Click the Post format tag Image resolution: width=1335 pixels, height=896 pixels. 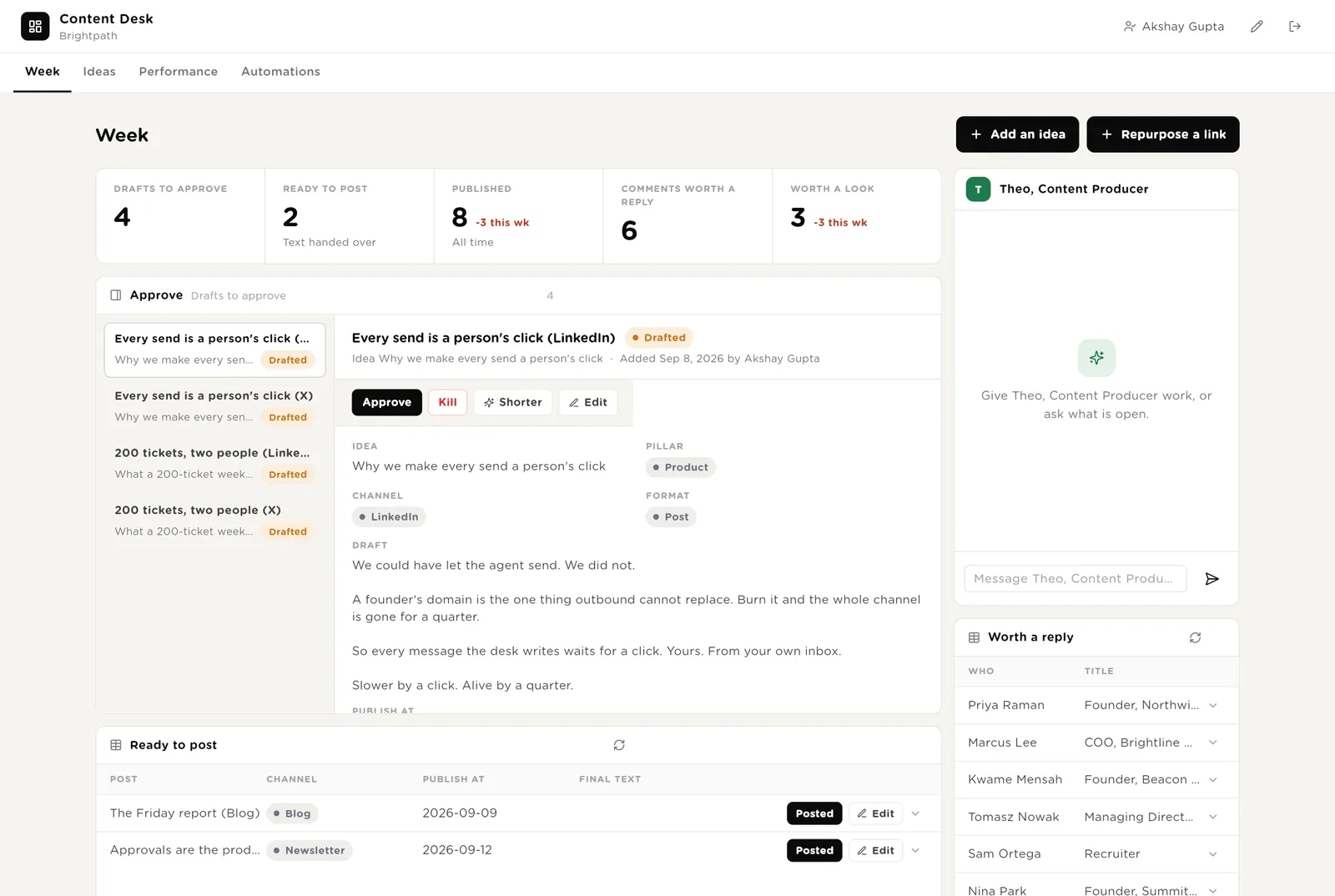pos(671,517)
